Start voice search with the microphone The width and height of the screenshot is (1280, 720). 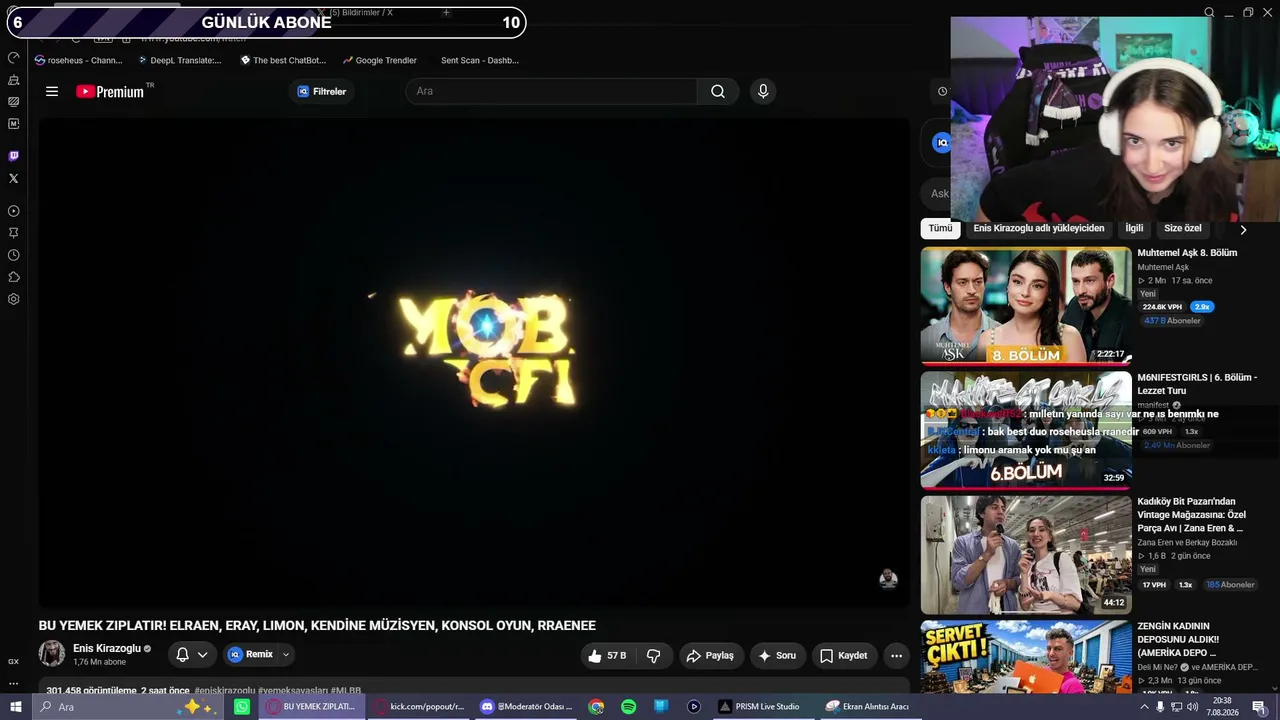point(763,91)
